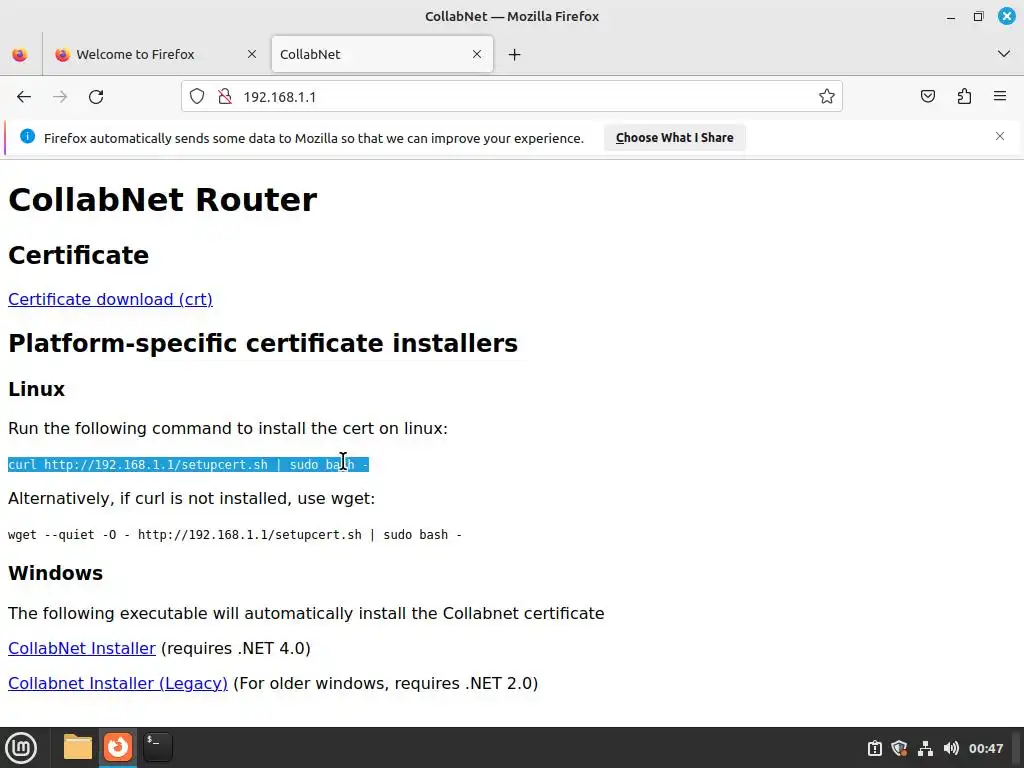Viewport: 1024px width, 768px height.
Task: Open the Extensions puzzle icon
Action: click(x=964, y=97)
